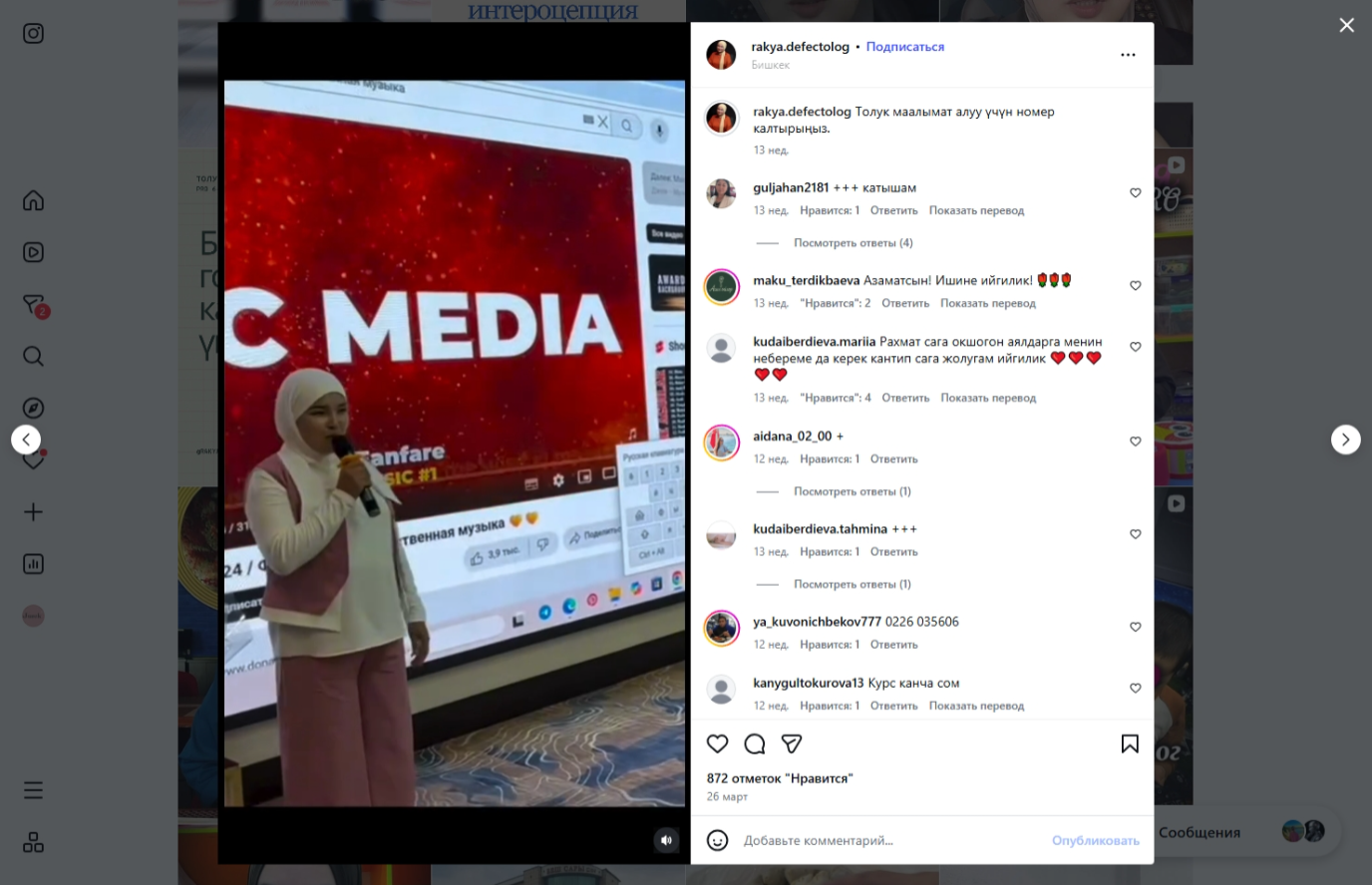Reply to kudaiberdieva.mariia's comment
The width and height of the screenshot is (1372, 885).
905,398
